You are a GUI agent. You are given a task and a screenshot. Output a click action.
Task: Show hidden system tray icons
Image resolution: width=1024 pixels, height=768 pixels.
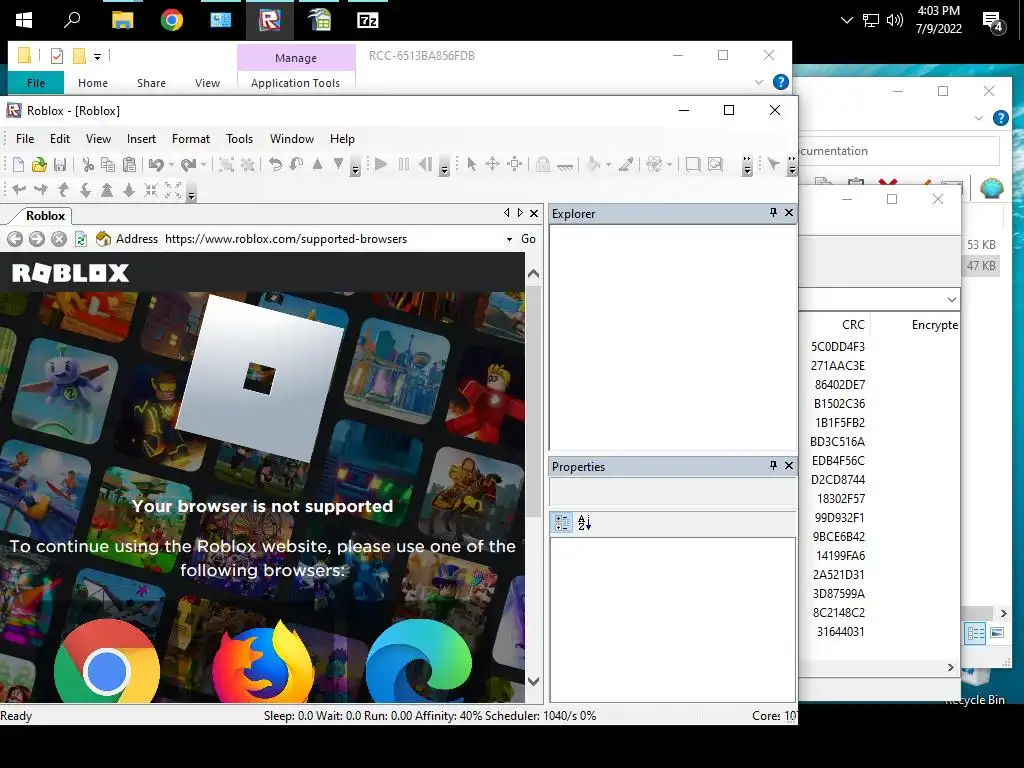point(846,20)
